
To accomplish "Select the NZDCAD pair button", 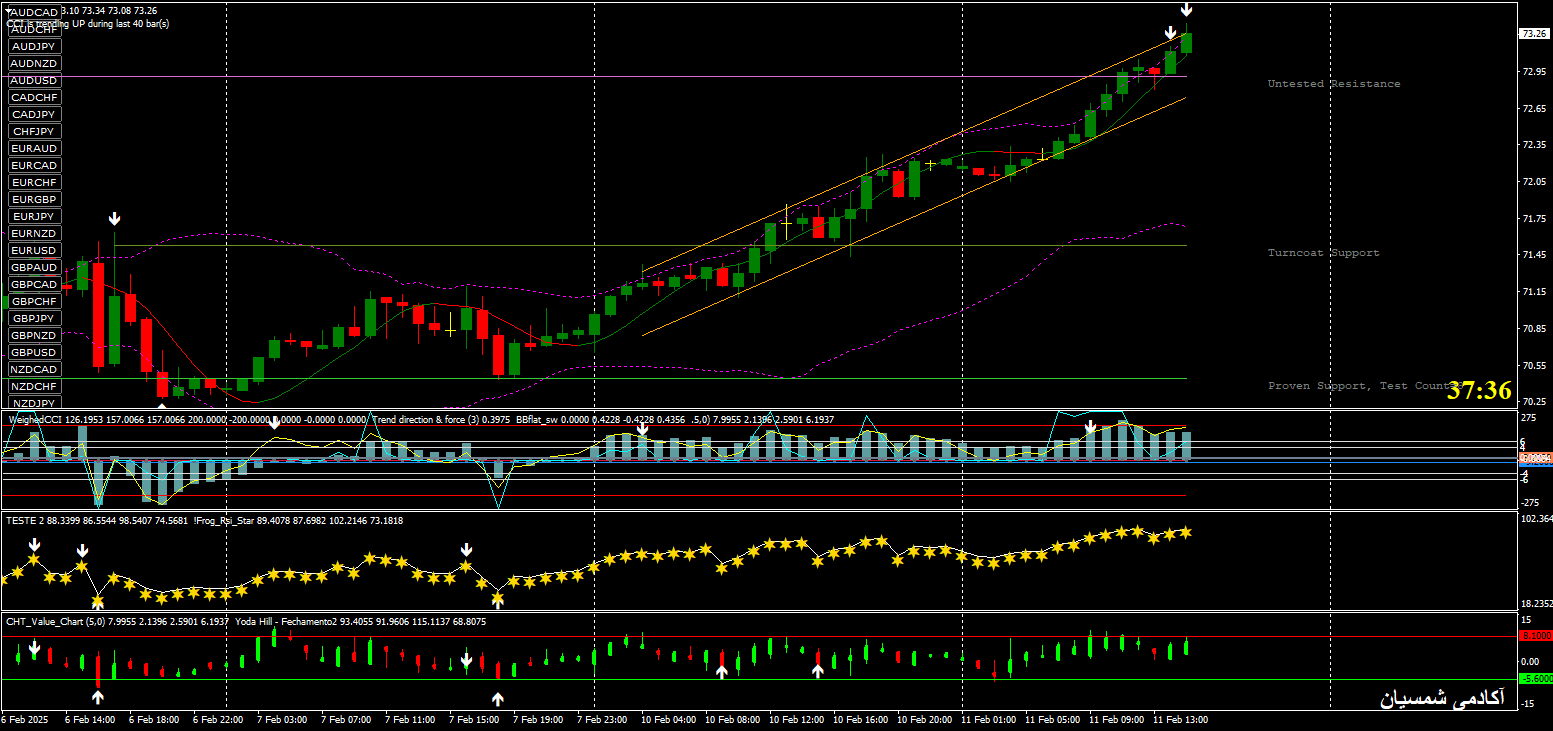I will click(x=34, y=369).
